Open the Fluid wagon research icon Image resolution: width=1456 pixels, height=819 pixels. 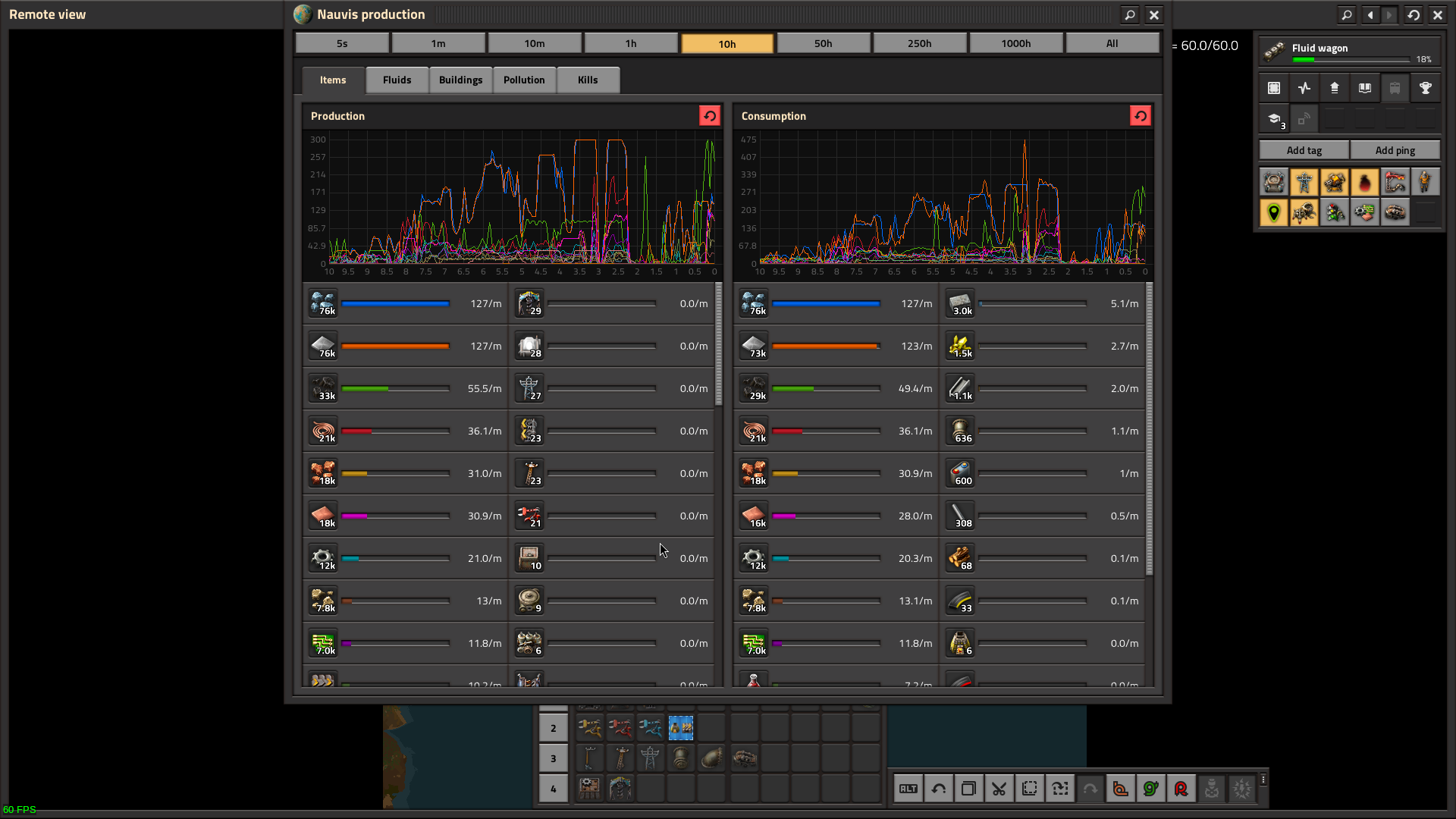[1274, 52]
